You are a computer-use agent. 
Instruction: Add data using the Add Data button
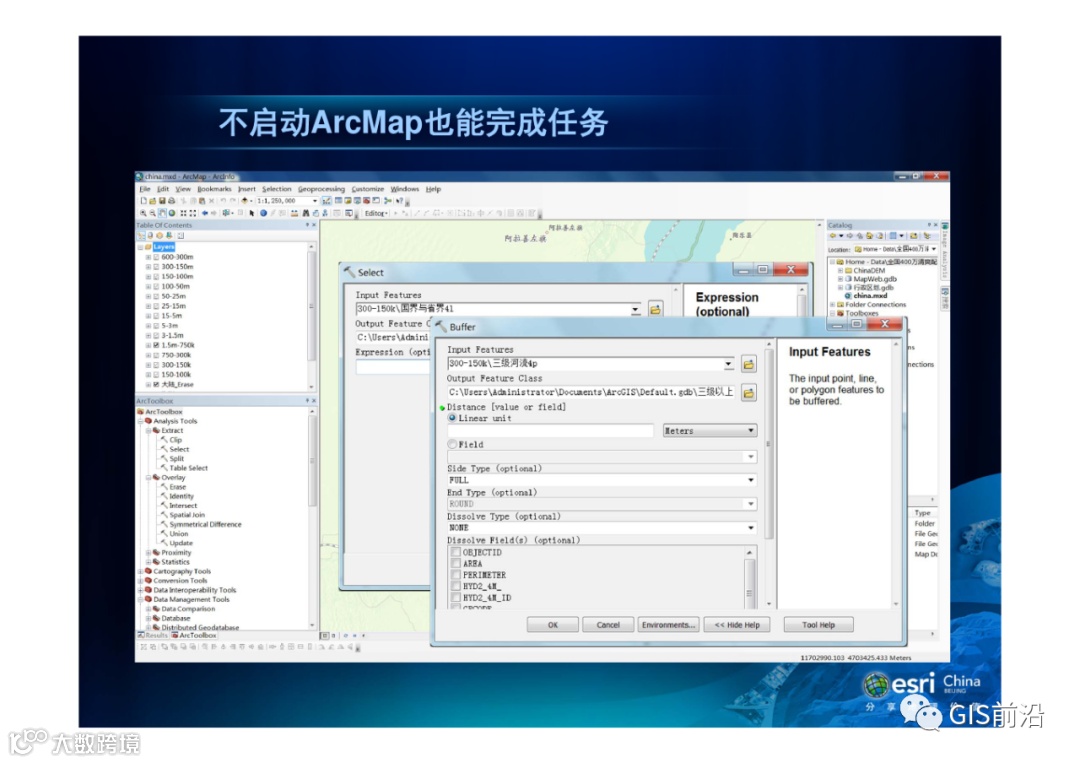coord(245,201)
